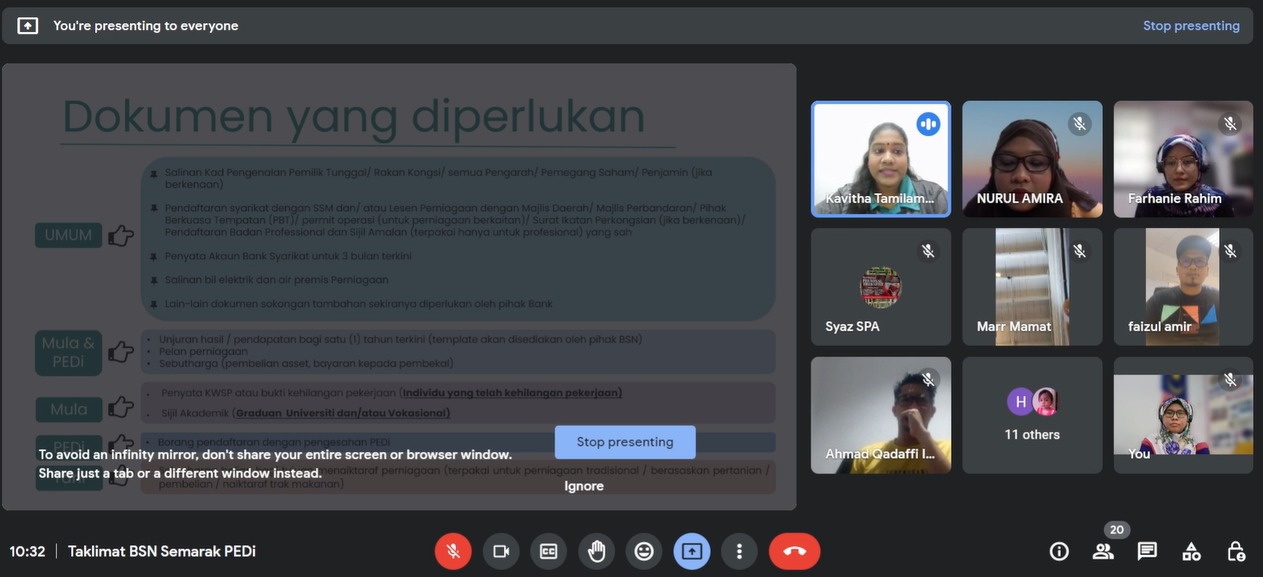Open more options three-dot menu
Screen dimensions: 1263x577
tap(739, 551)
